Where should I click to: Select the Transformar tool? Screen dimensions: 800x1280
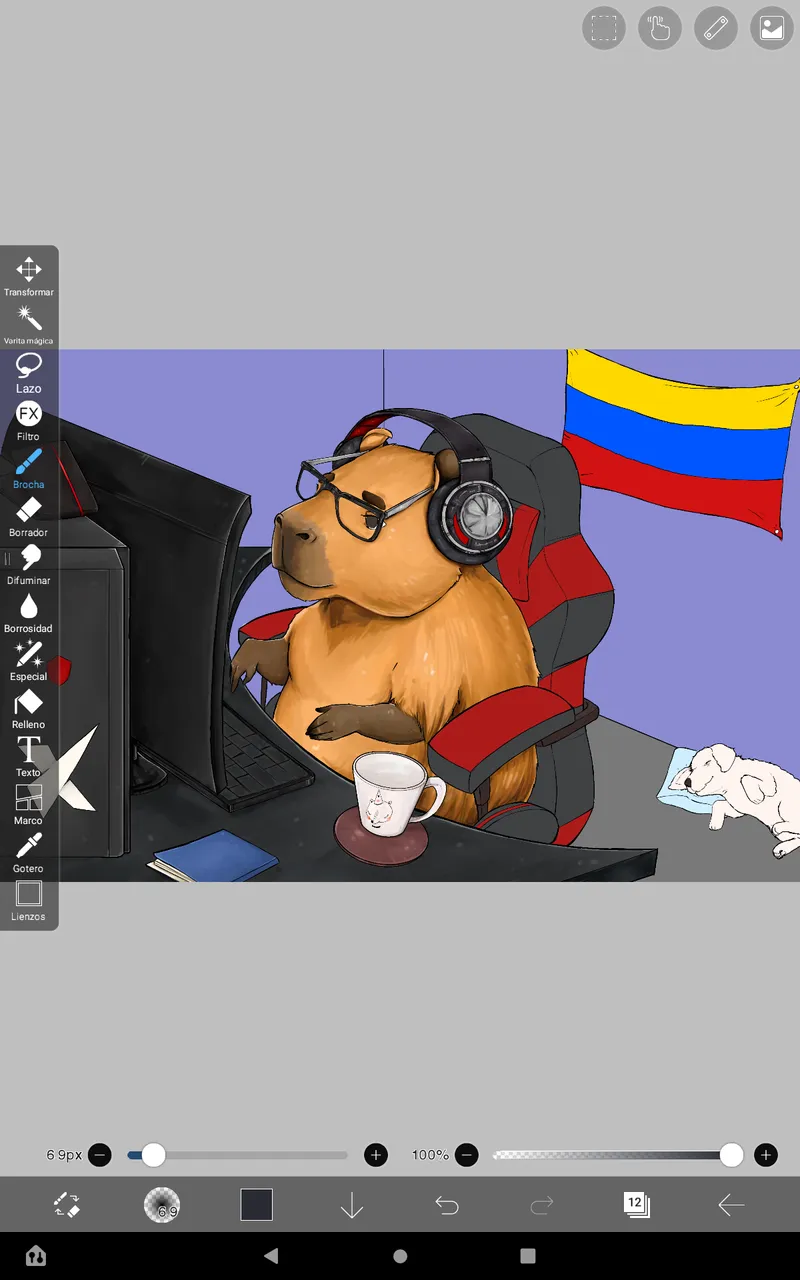[x=29, y=276]
